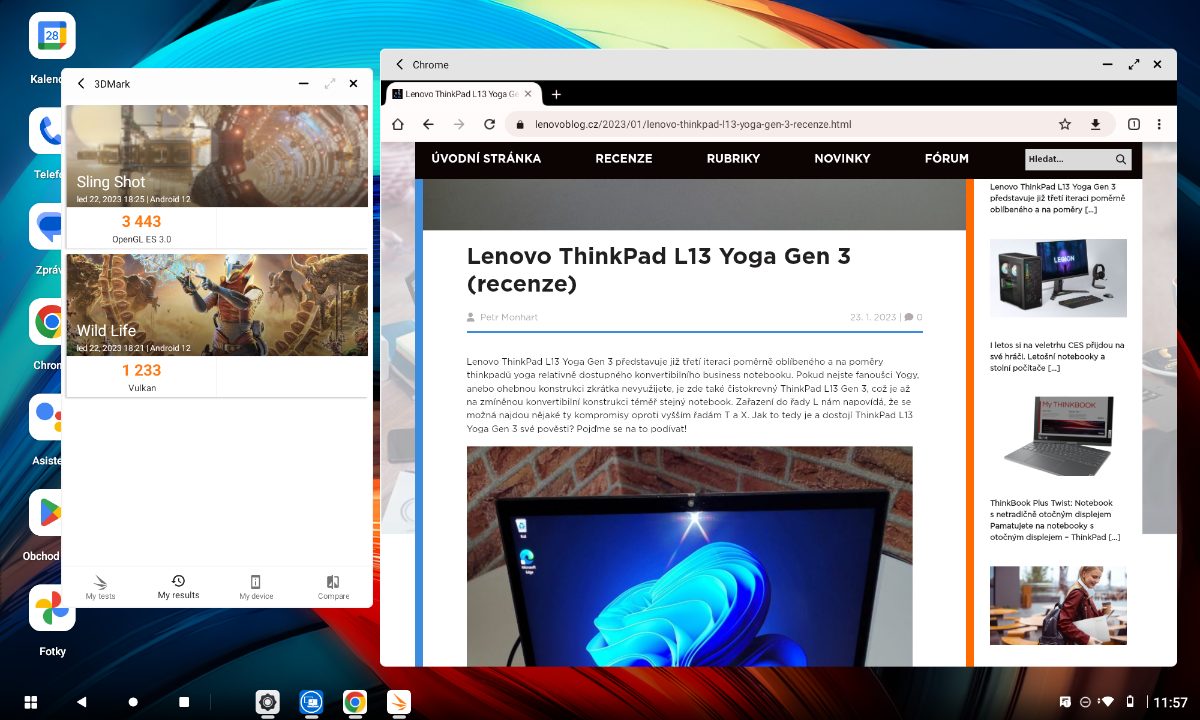Reload the page in Chrome
The height and width of the screenshot is (720, 1200).
click(489, 124)
